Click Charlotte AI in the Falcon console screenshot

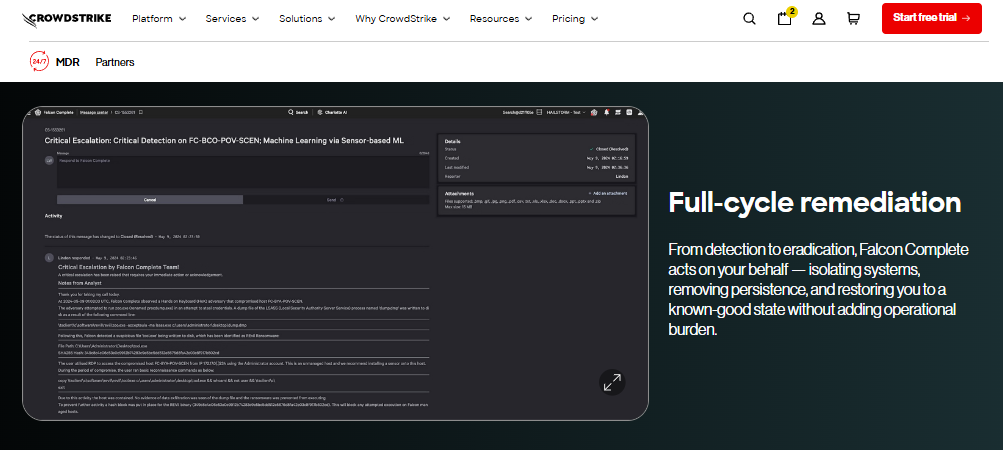(332, 112)
